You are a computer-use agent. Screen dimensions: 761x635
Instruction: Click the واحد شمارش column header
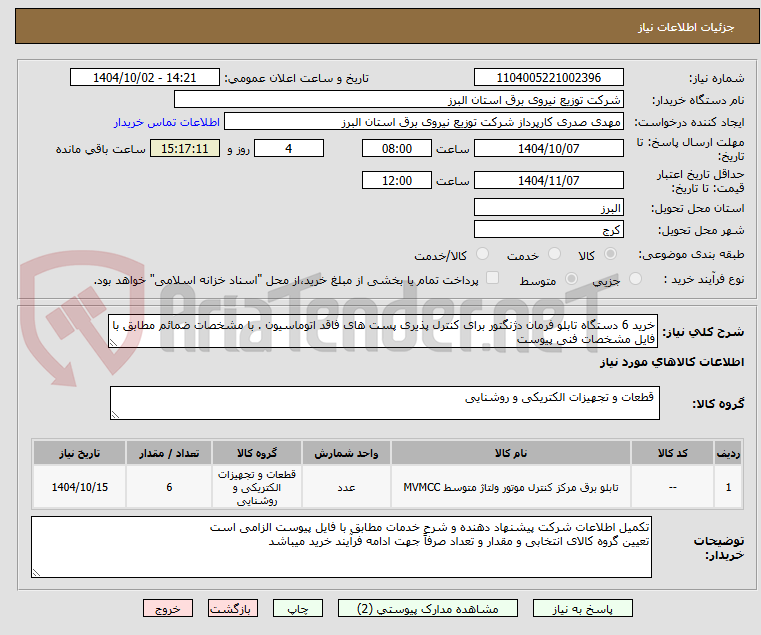click(x=346, y=453)
